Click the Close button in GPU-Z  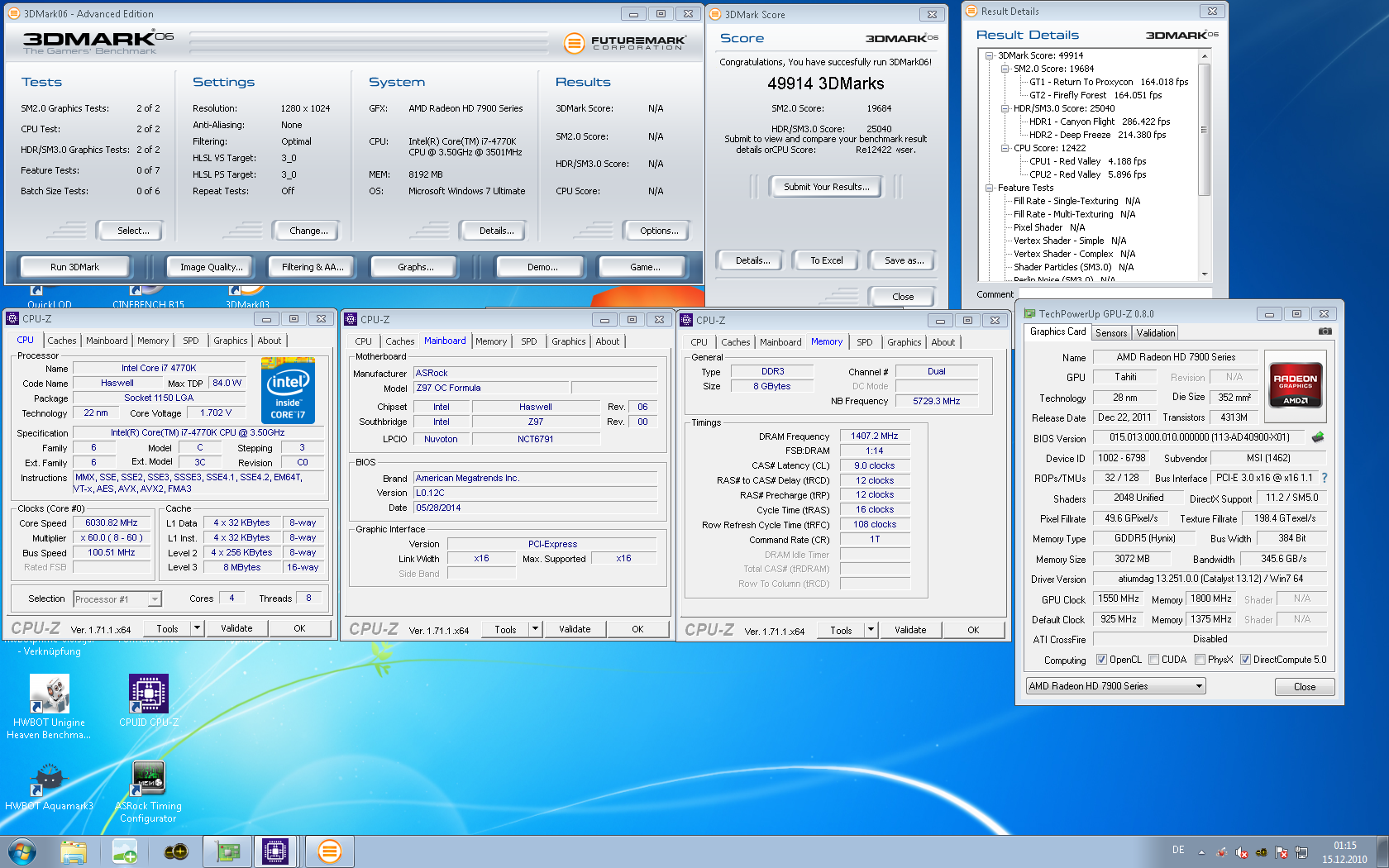1305,687
